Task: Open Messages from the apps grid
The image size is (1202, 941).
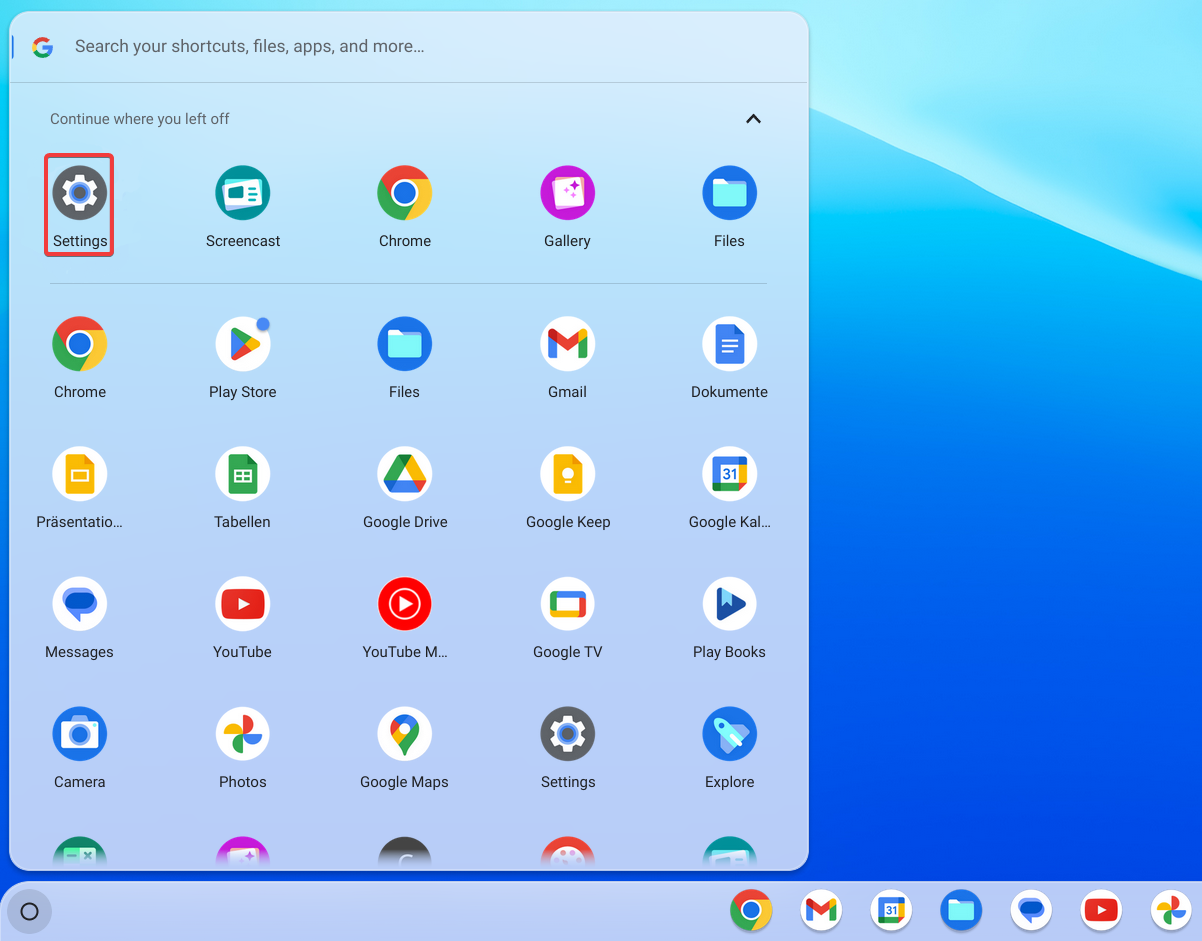Action: tap(79, 618)
